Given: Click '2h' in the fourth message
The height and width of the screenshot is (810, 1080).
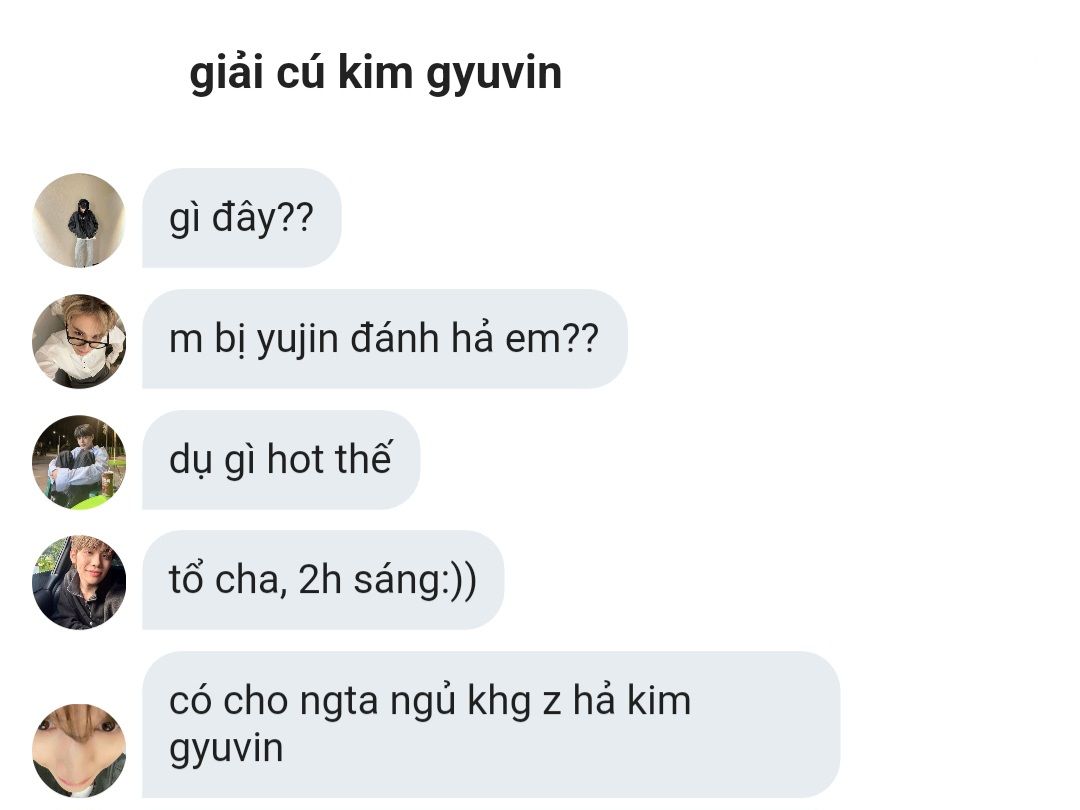Looking at the screenshot, I should pos(320,580).
